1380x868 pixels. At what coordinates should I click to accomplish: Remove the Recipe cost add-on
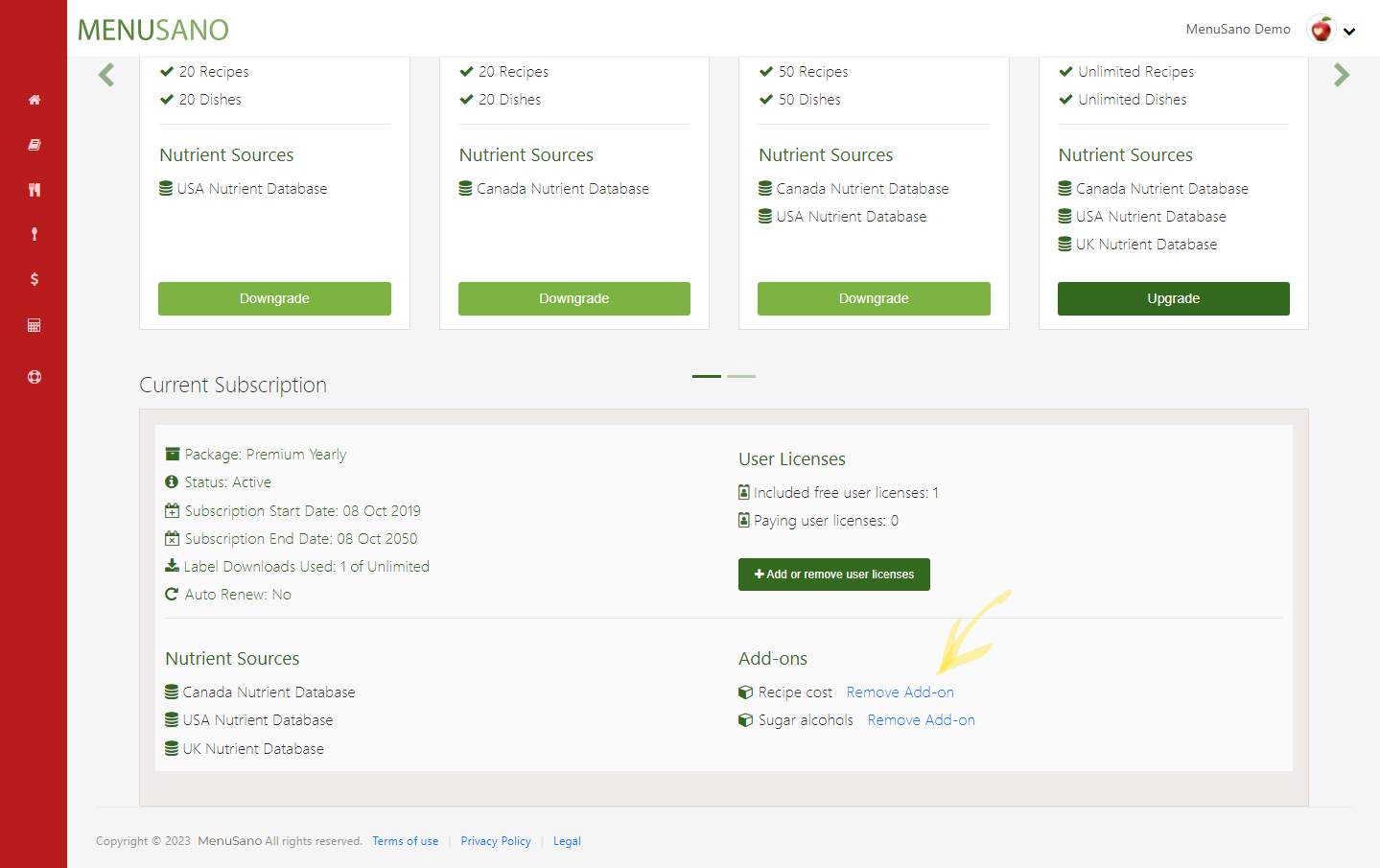coord(900,692)
